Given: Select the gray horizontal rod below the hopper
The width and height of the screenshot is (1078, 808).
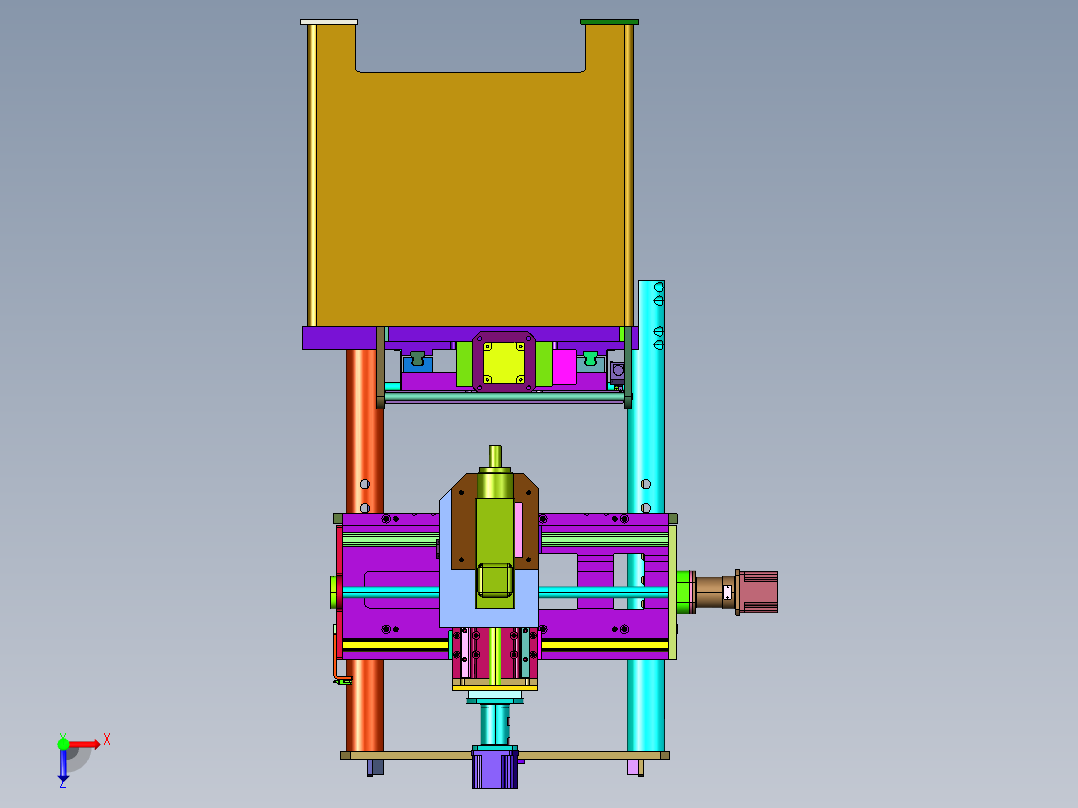Looking at the screenshot, I should point(504,397).
